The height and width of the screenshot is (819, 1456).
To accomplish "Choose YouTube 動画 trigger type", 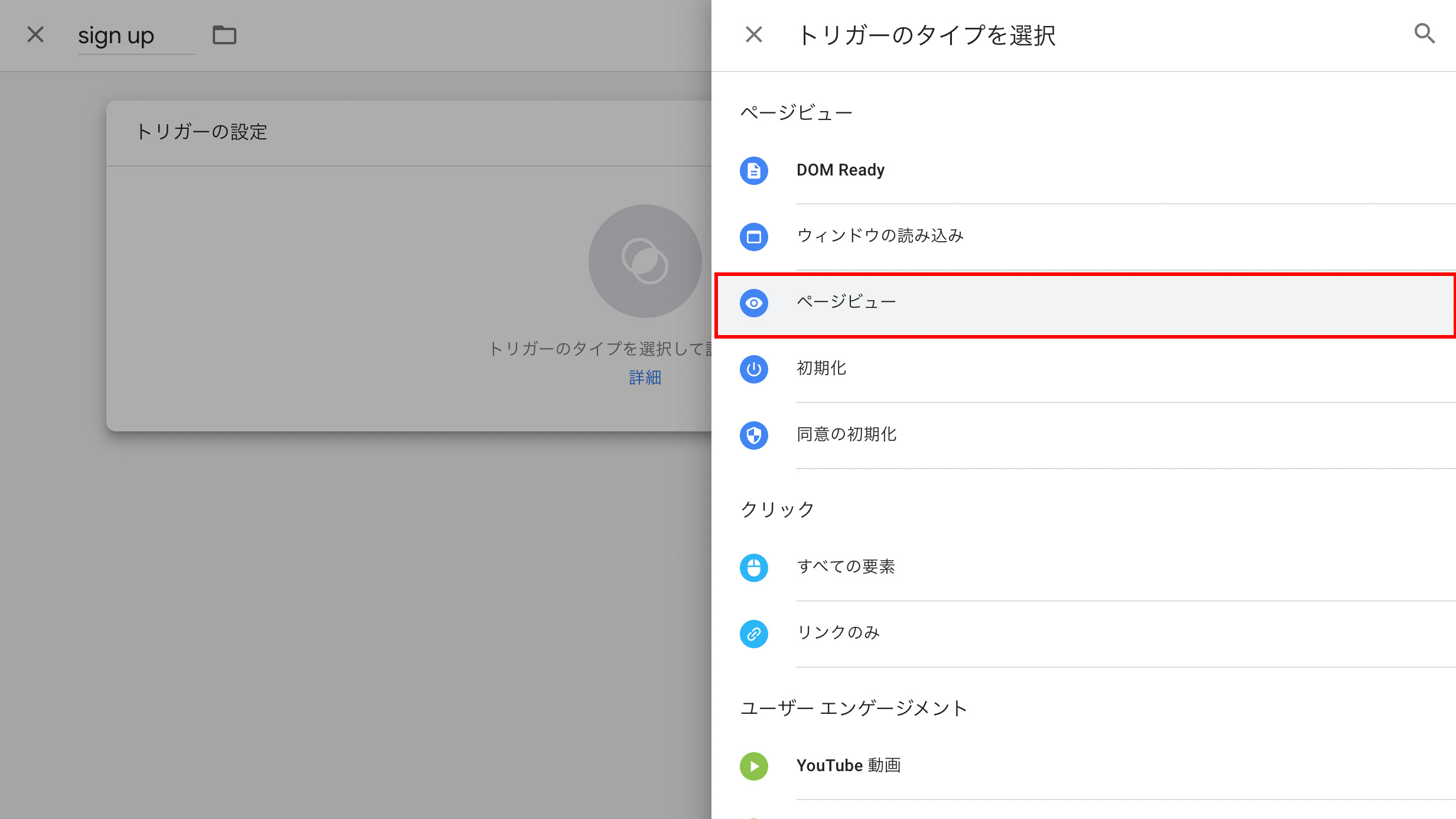I will (1084, 766).
